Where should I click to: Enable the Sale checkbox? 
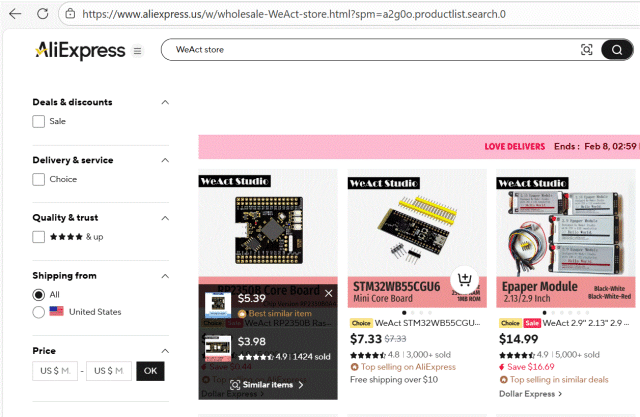pos(38,121)
